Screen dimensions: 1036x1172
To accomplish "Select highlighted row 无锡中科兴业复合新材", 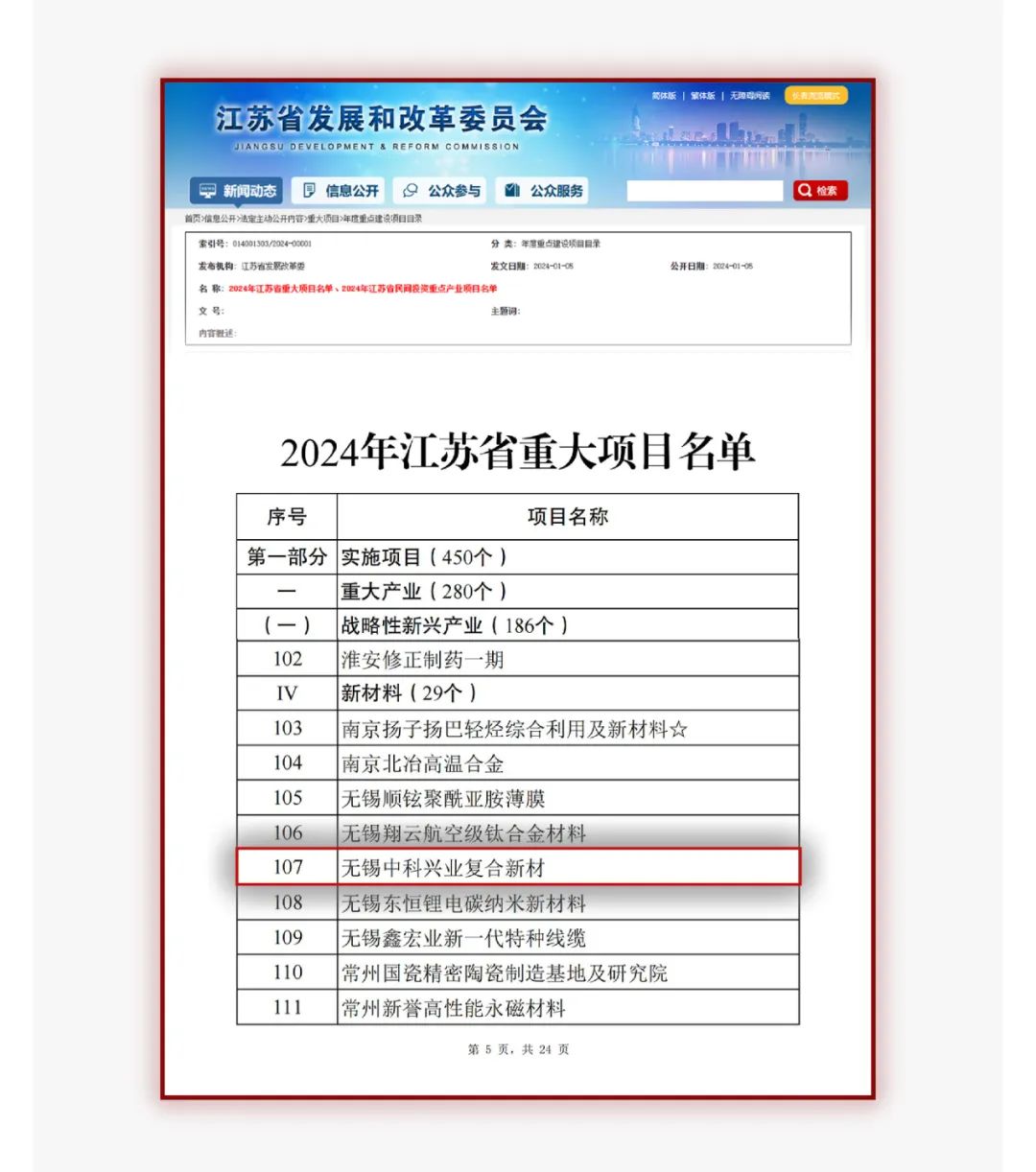I will [x=518, y=867].
